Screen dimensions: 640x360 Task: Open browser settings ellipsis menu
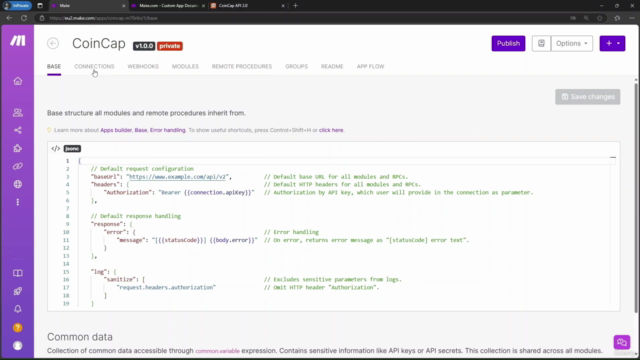[x=632, y=18]
